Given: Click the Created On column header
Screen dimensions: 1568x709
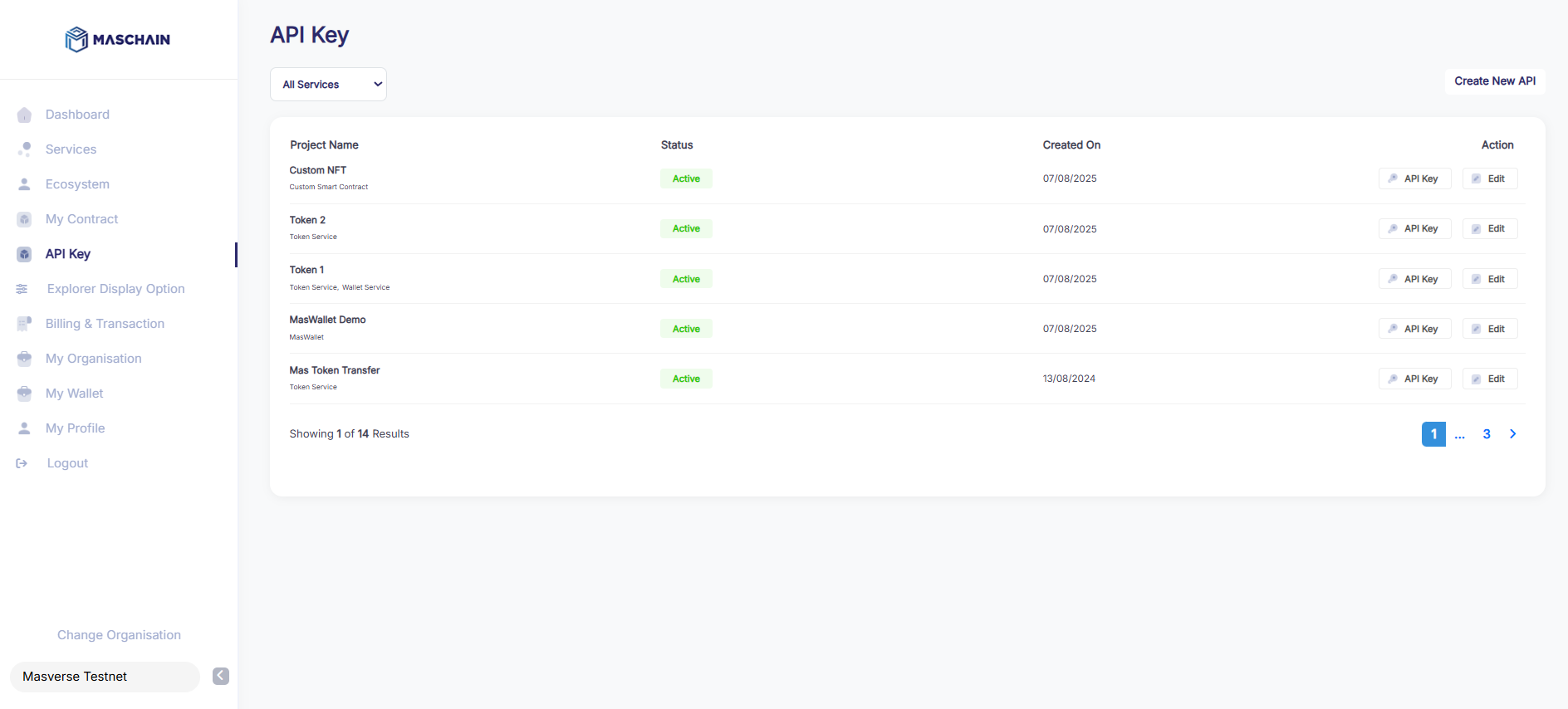Looking at the screenshot, I should [1071, 145].
